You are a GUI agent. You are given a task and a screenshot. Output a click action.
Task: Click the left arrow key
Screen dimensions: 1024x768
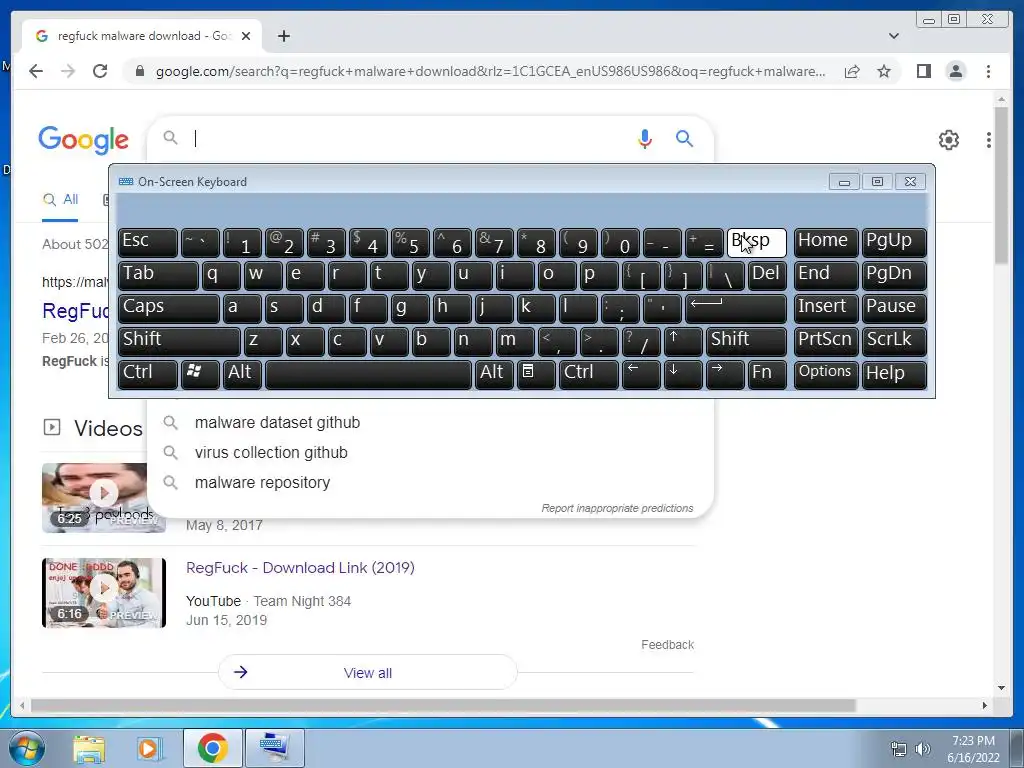click(641, 374)
